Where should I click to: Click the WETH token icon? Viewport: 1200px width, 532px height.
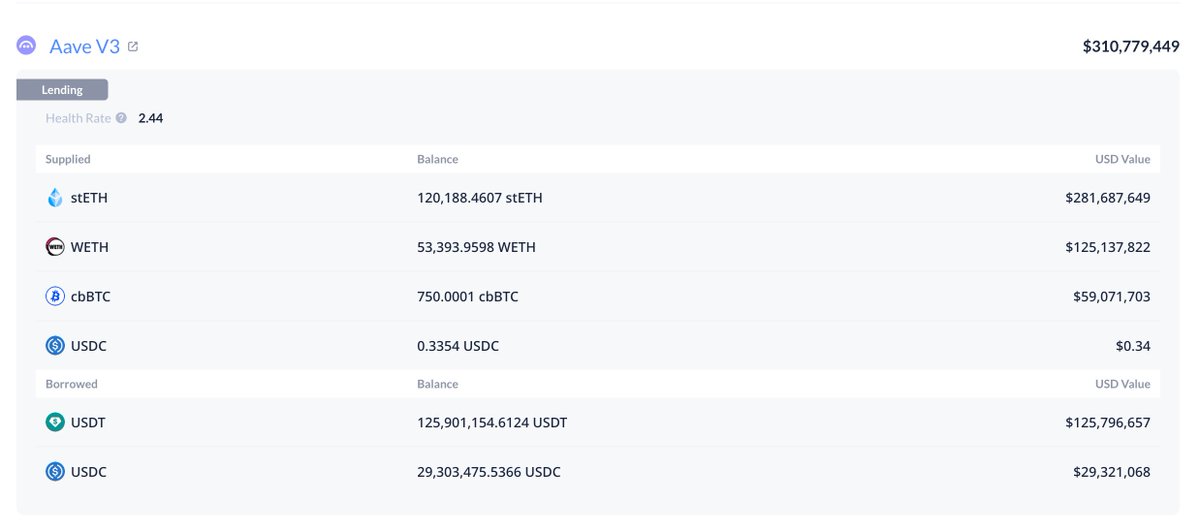55,247
